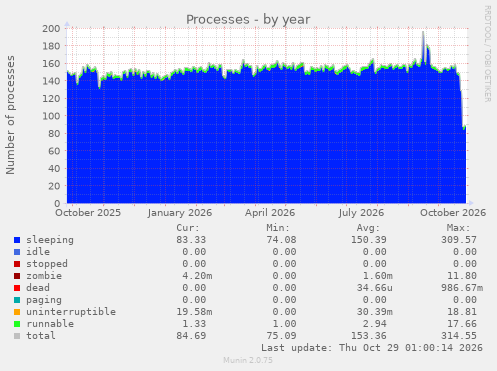Image resolution: width=497 pixels, height=371 pixels.
Task: Select the 'runnable' legend label
Action: click(50, 324)
